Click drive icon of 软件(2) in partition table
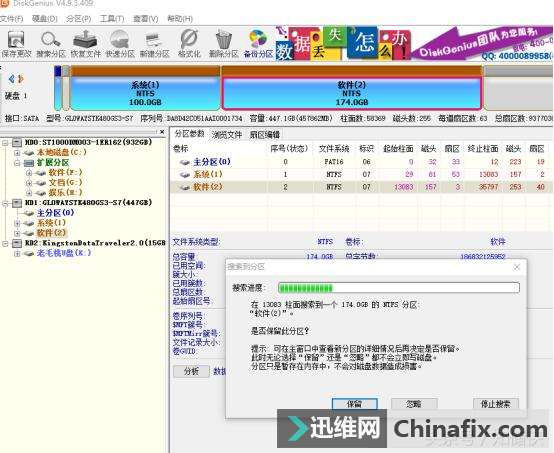Screen dimensions: 554x453 [184, 187]
